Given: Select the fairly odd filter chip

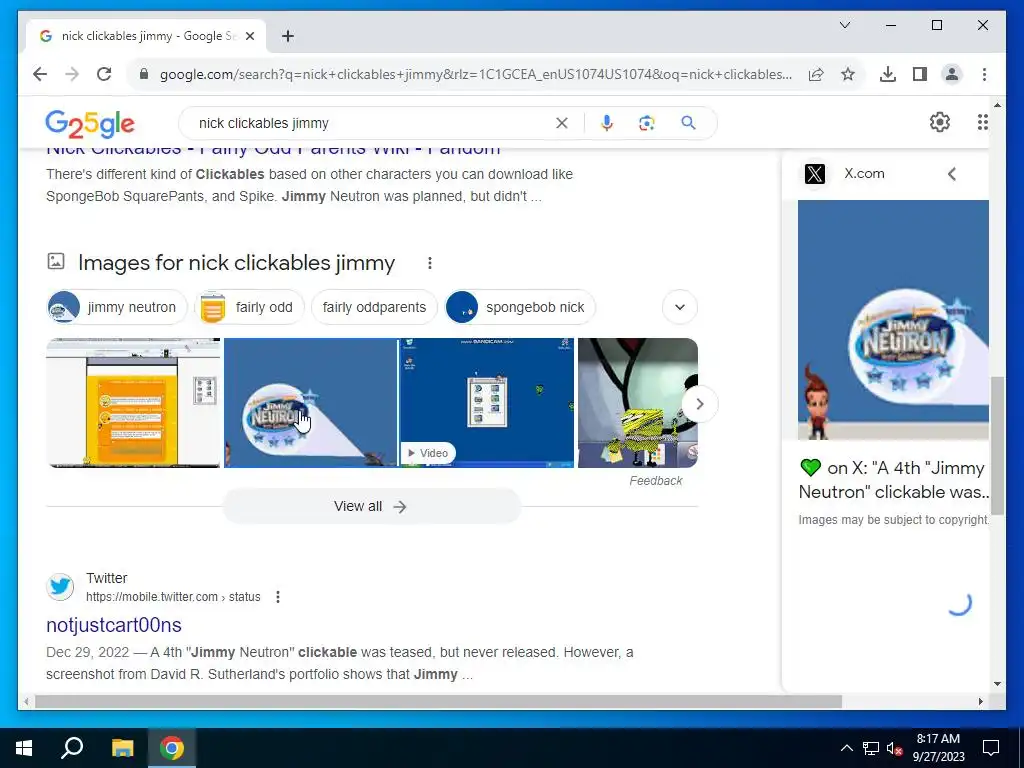Looking at the screenshot, I should tap(250, 307).
